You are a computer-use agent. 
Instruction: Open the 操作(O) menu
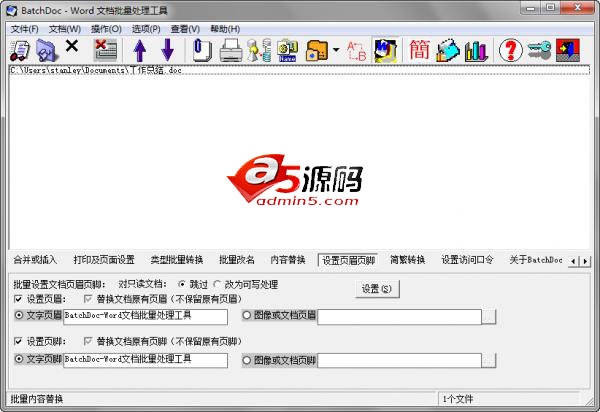point(106,29)
